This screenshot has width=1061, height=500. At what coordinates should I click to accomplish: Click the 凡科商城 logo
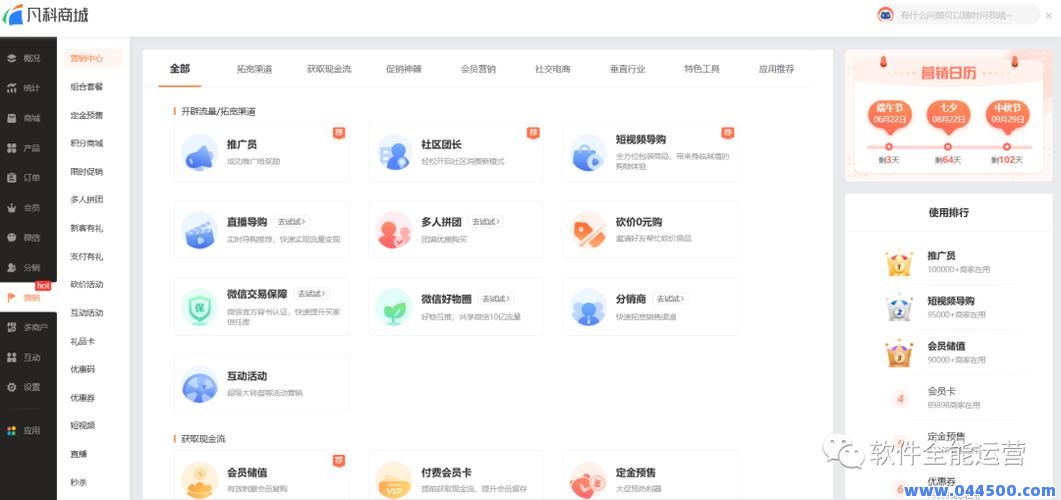(x=47, y=14)
